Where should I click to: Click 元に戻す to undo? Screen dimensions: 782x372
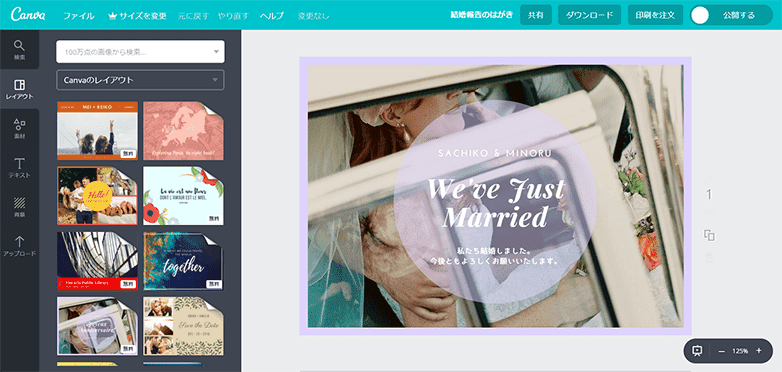[193, 15]
